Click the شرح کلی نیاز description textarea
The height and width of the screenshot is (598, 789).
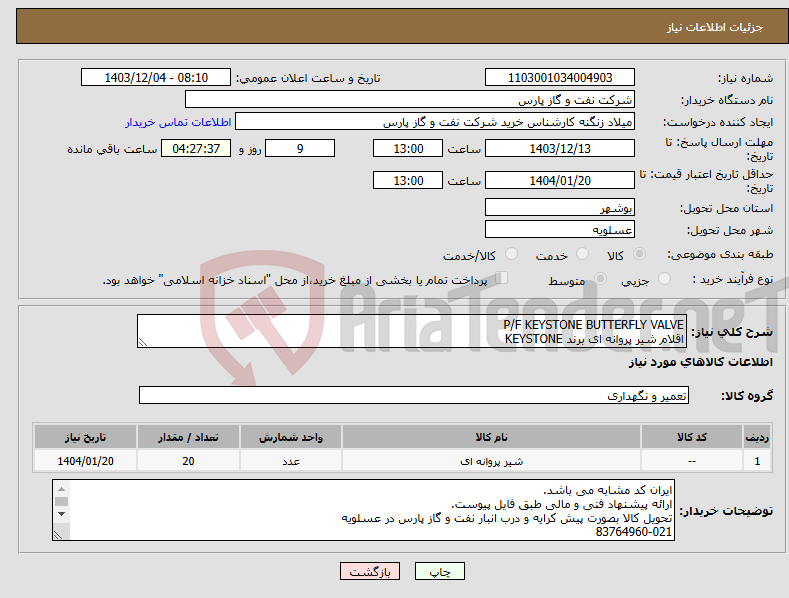pyautogui.click(x=412, y=331)
